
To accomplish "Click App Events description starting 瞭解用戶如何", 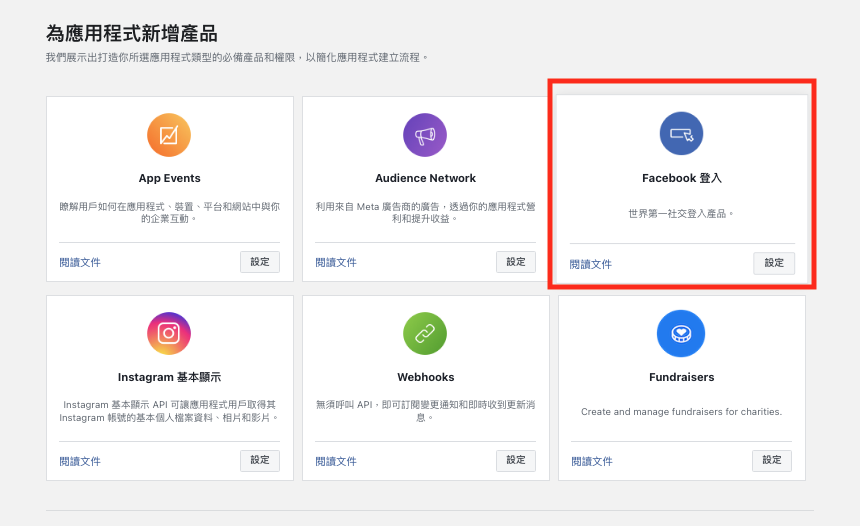I will [x=169, y=212].
